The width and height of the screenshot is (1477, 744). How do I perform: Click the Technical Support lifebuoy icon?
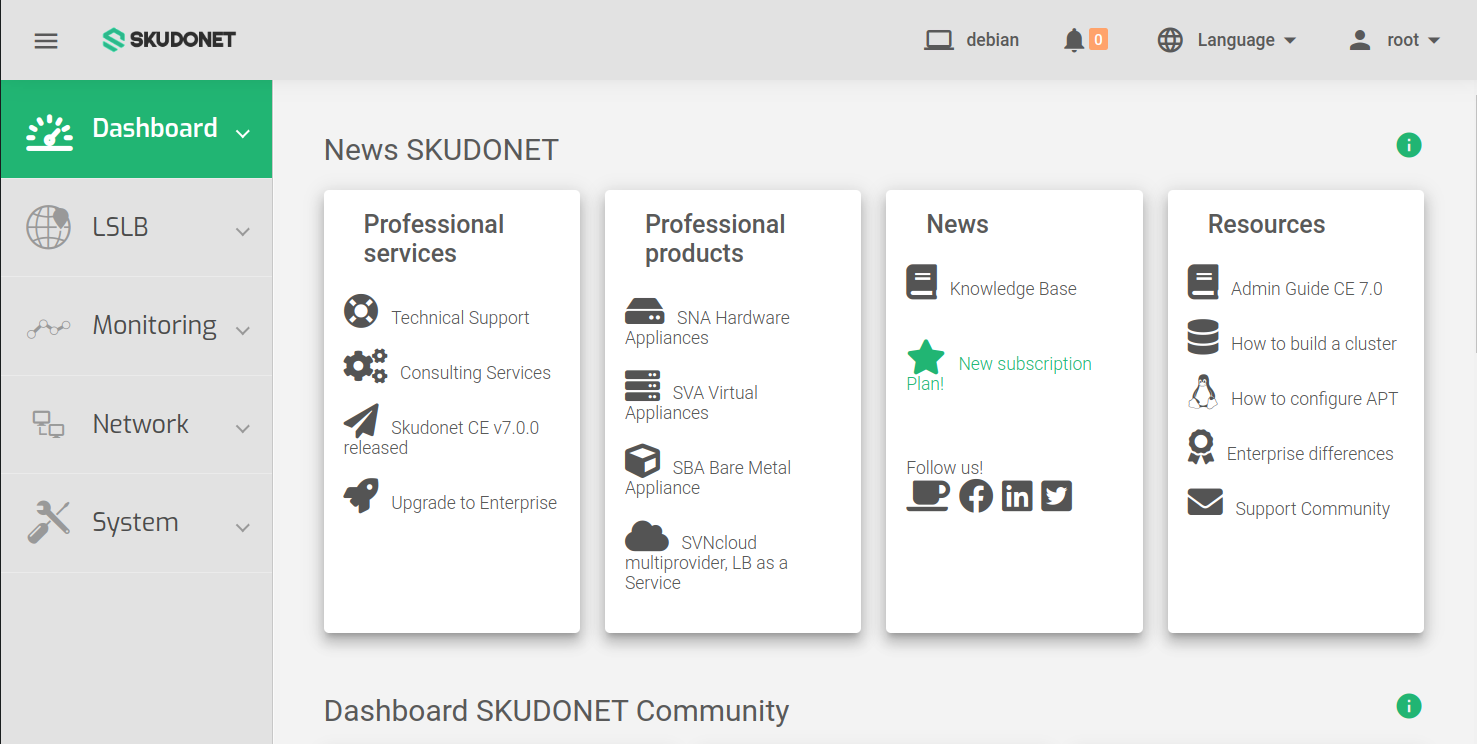click(361, 311)
